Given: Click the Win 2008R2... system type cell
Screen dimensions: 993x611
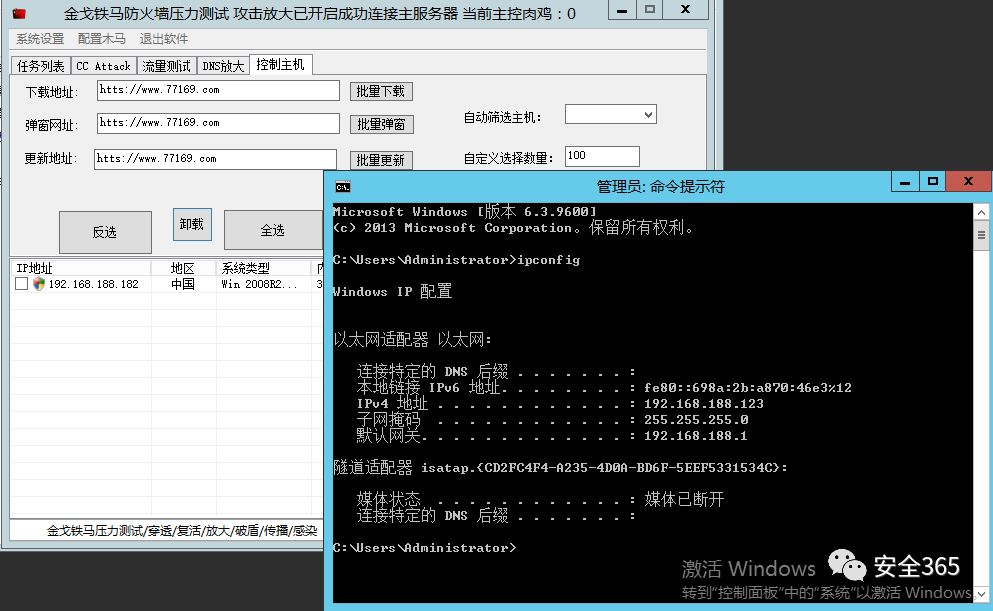Looking at the screenshot, I should point(259,284).
